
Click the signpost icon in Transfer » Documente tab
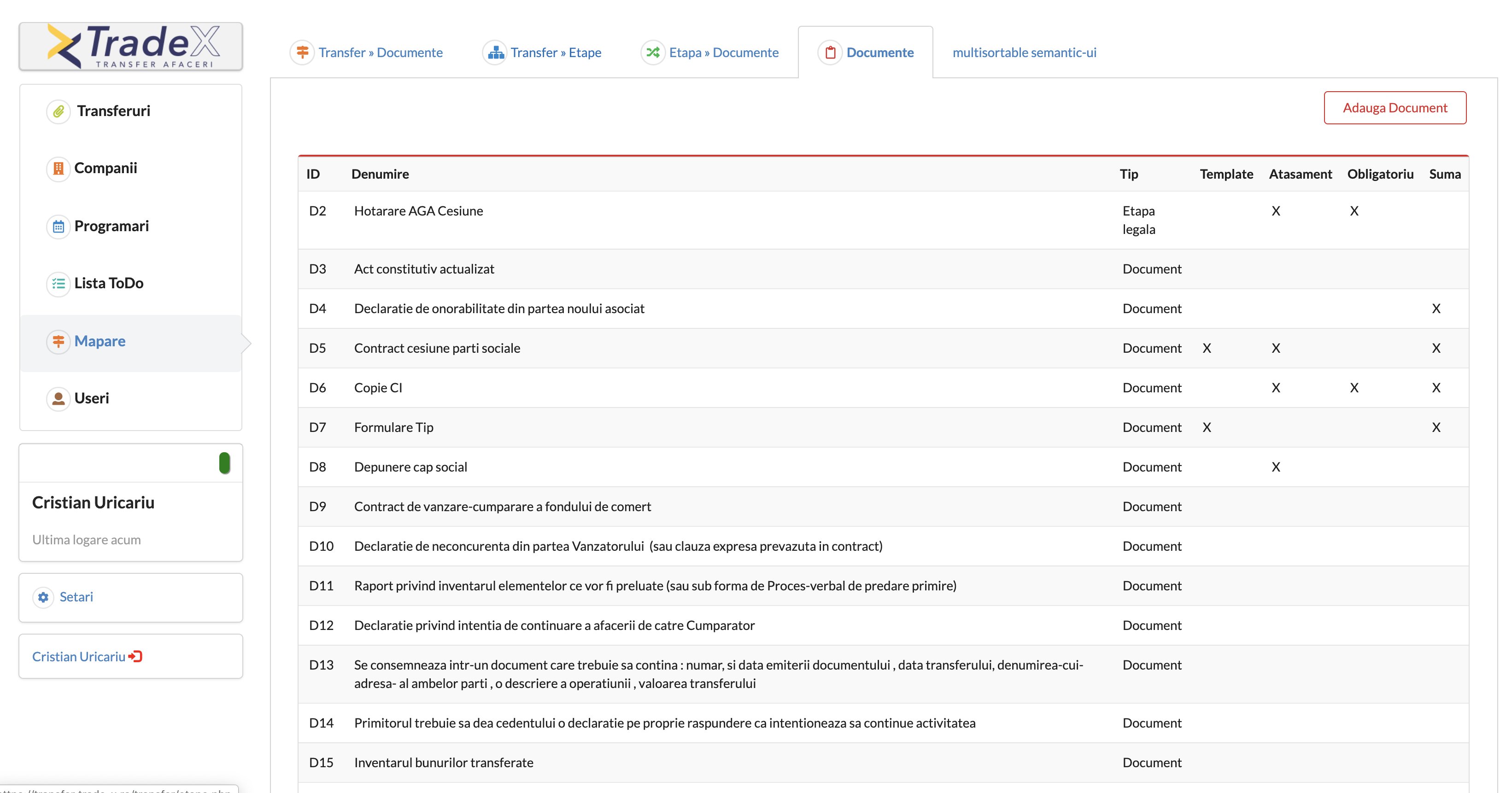point(302,53)
